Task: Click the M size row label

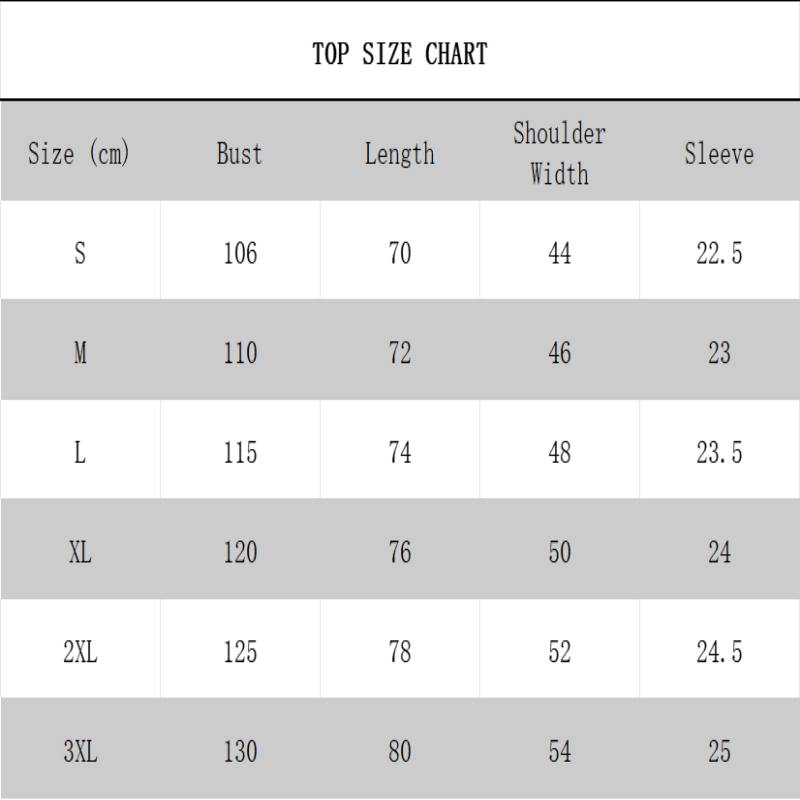Action: 80,353
